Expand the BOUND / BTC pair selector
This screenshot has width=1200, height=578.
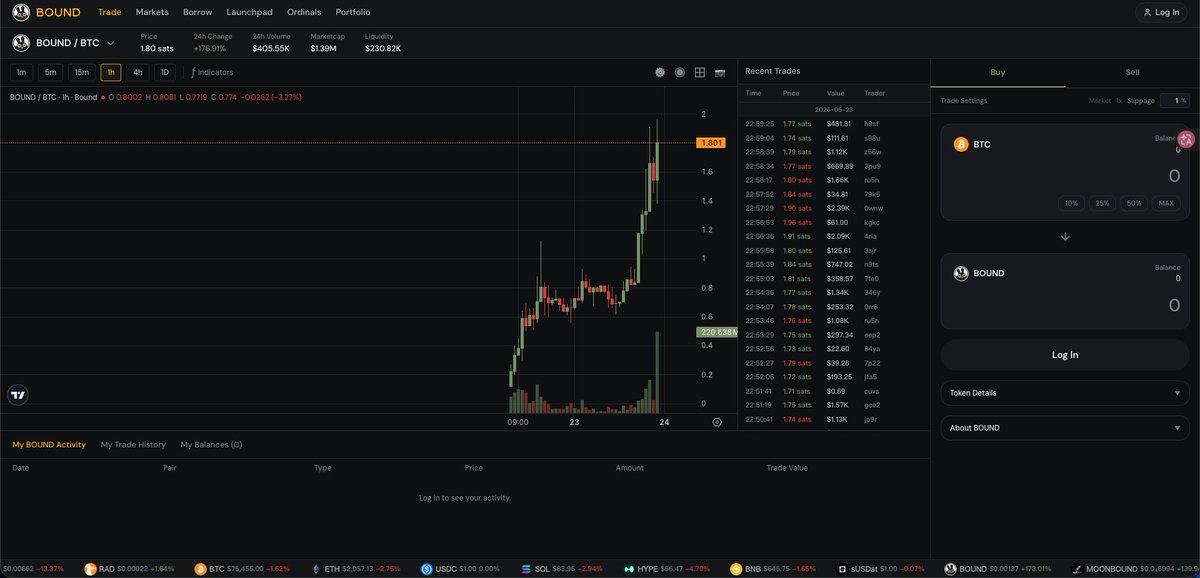coord(65,43)
